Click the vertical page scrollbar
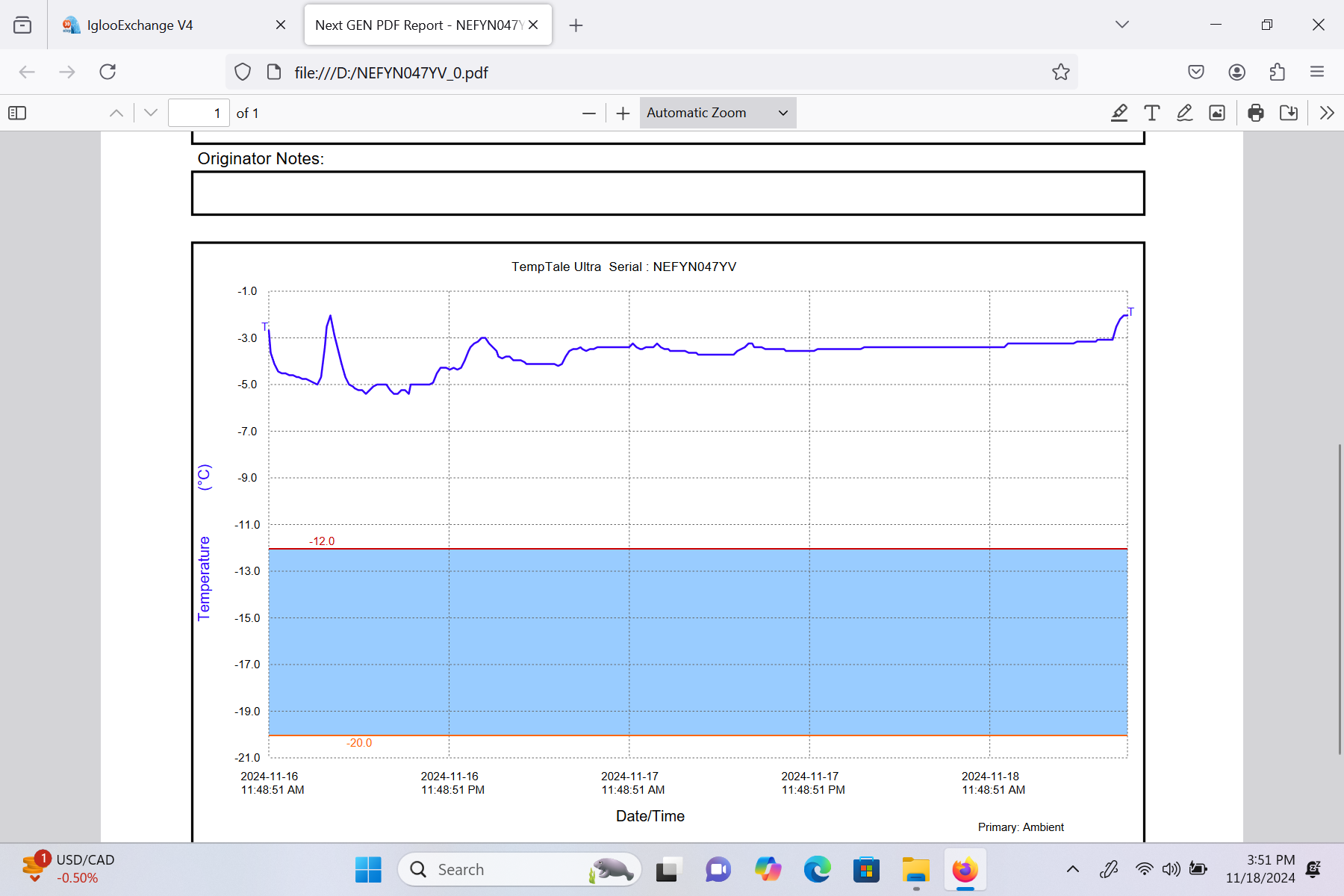 pos(1340,598)
